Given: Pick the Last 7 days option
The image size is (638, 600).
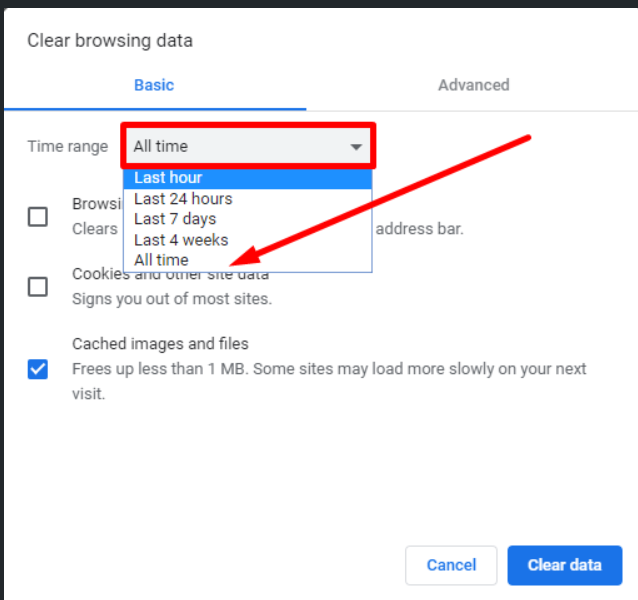Looking at the screenshot, I should click(175, 219).
